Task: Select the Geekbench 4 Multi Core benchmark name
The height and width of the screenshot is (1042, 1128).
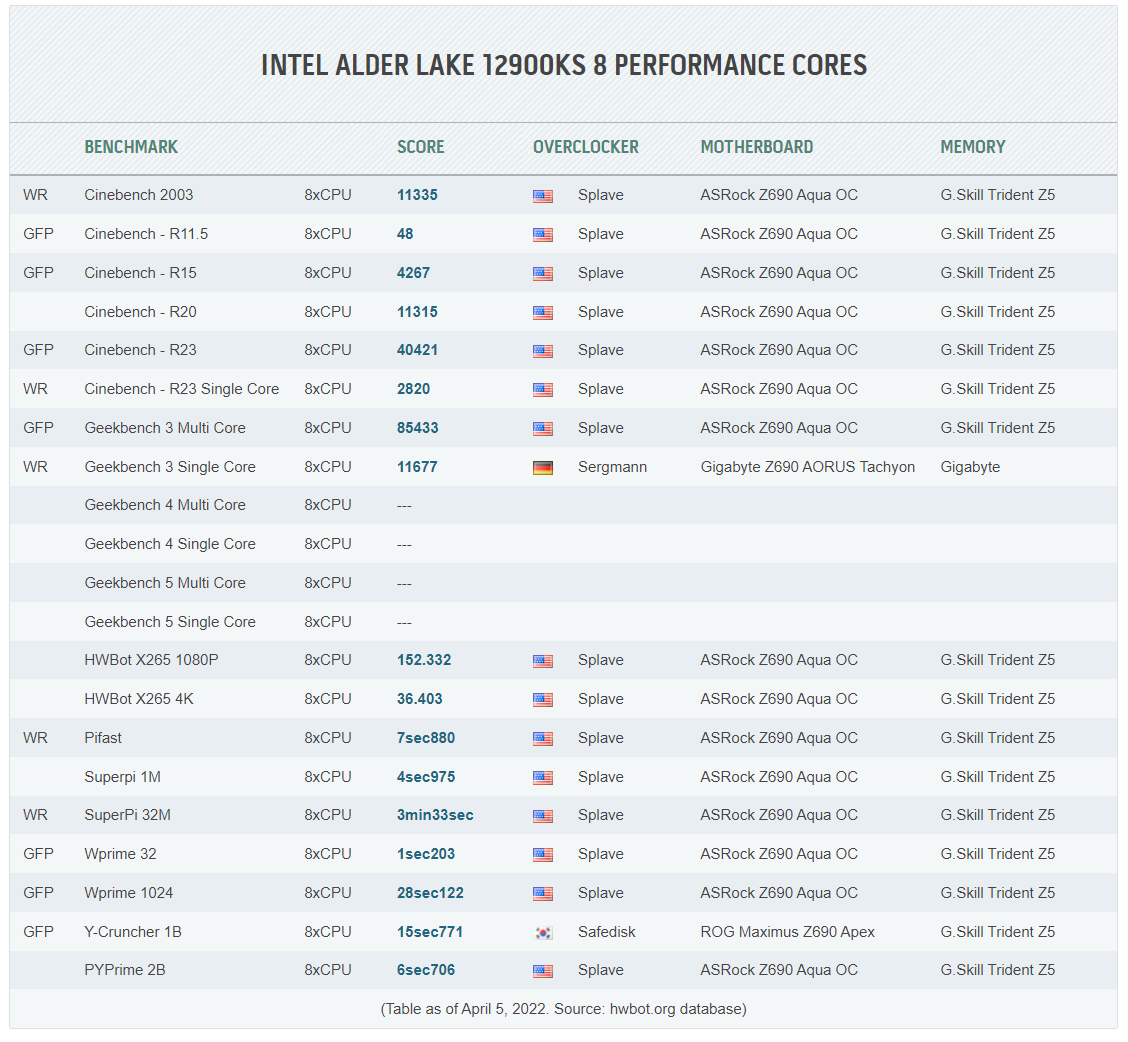Action: coord(165,504)
